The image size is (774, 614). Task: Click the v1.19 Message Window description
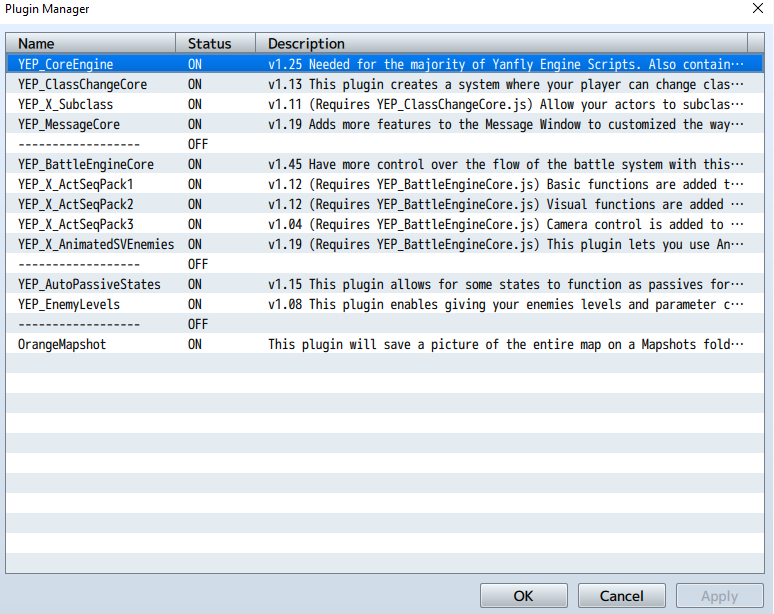click(506, 124)
